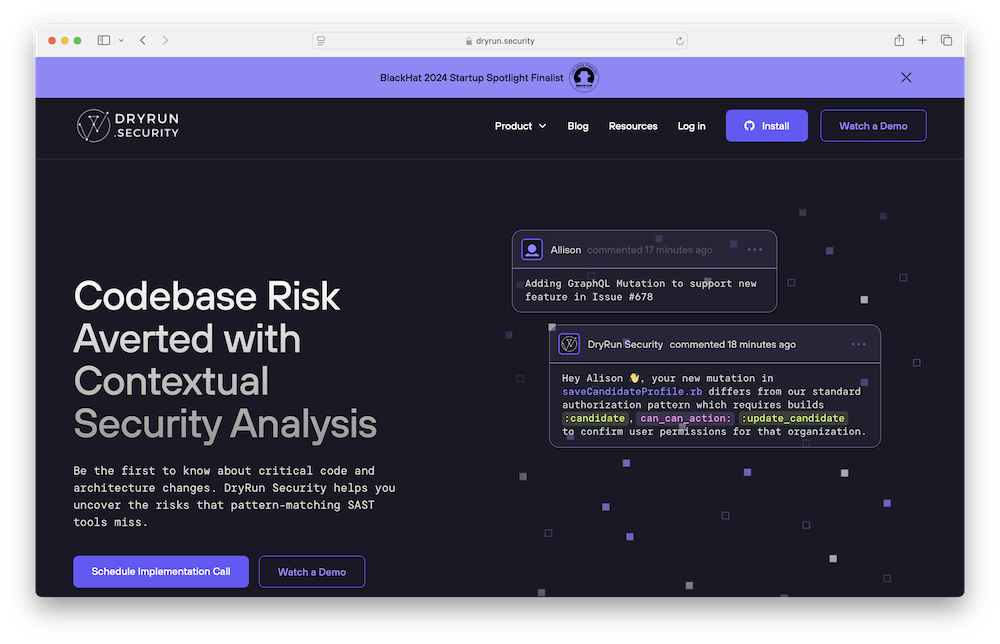Image resolution: width=1000 pixels, height=644 pixels.
Task: Click the DryRun Security name in comment header
Action: click(x=625, y=344)
